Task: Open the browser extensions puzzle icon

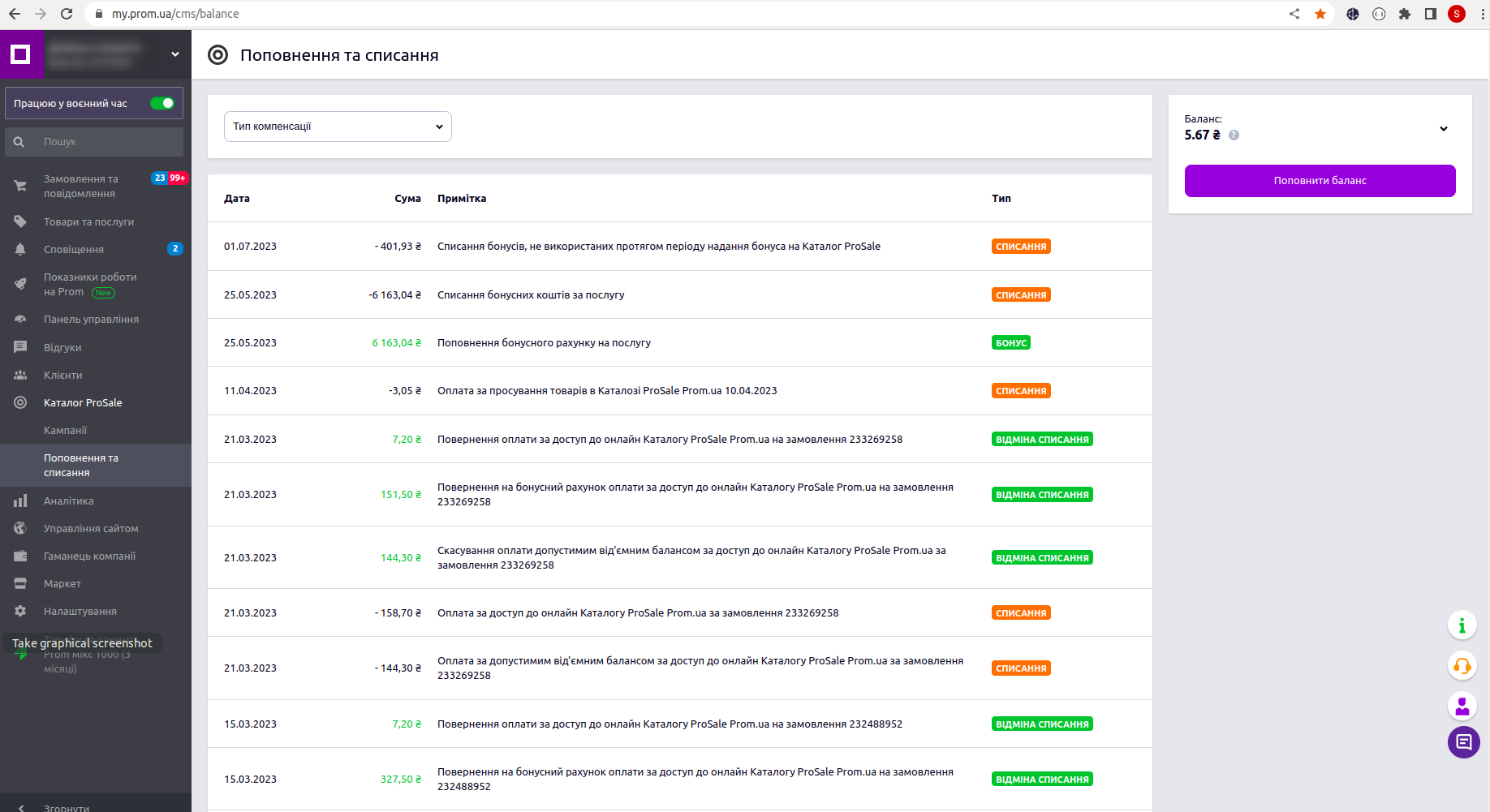Action: (1405, 14)
